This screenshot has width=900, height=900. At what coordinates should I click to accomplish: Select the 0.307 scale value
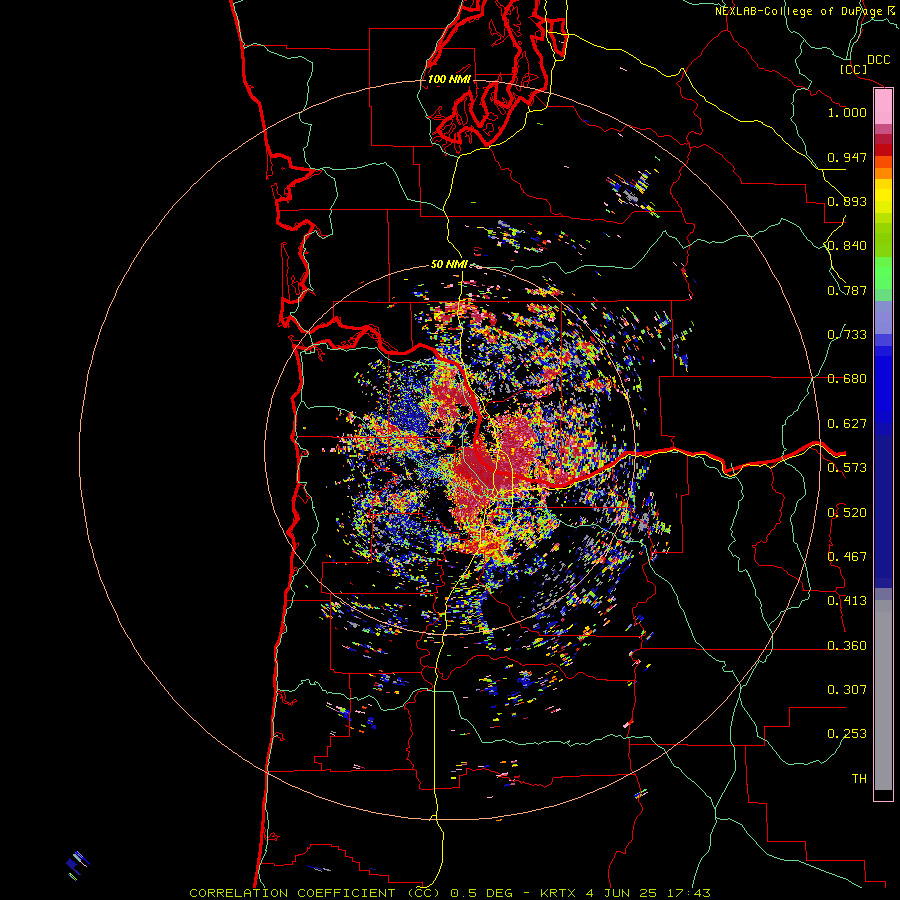pyautogui.click(x=847, y=690)
